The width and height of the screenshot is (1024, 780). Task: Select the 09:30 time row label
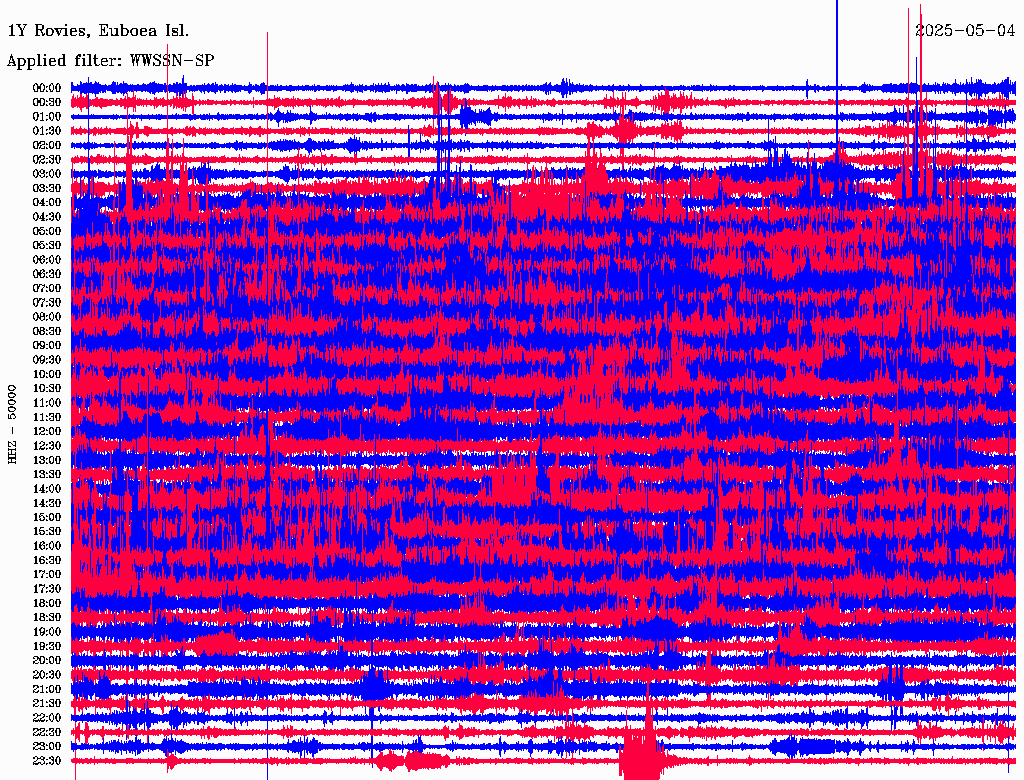[x=47, y=360]
